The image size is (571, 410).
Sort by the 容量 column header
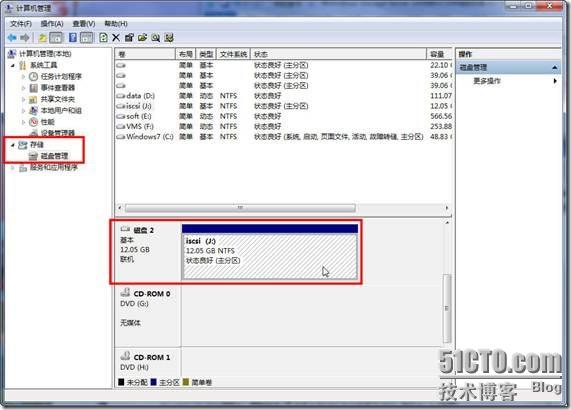pos(440,54)
